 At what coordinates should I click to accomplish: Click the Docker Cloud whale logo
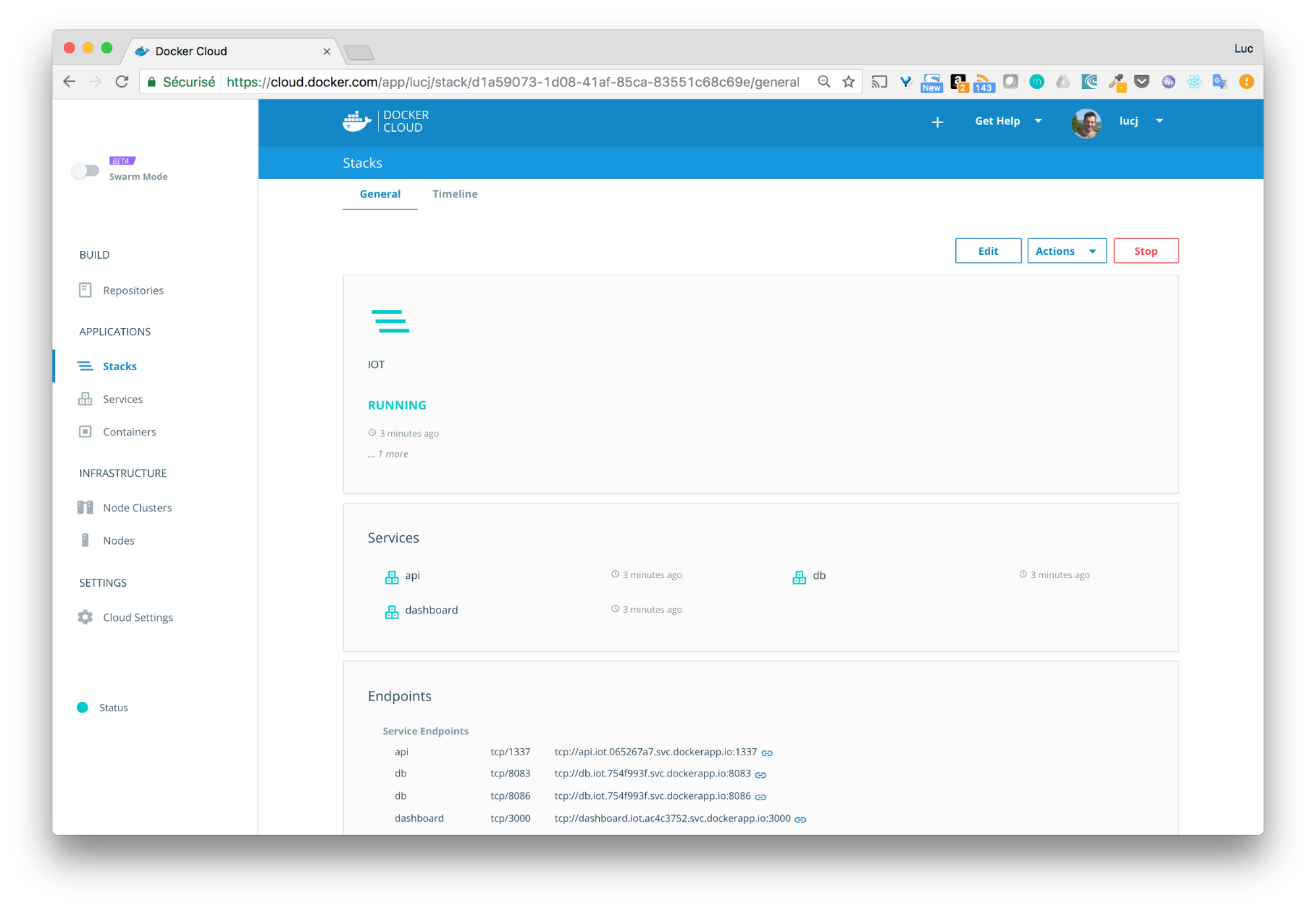(x=356, y=121)
